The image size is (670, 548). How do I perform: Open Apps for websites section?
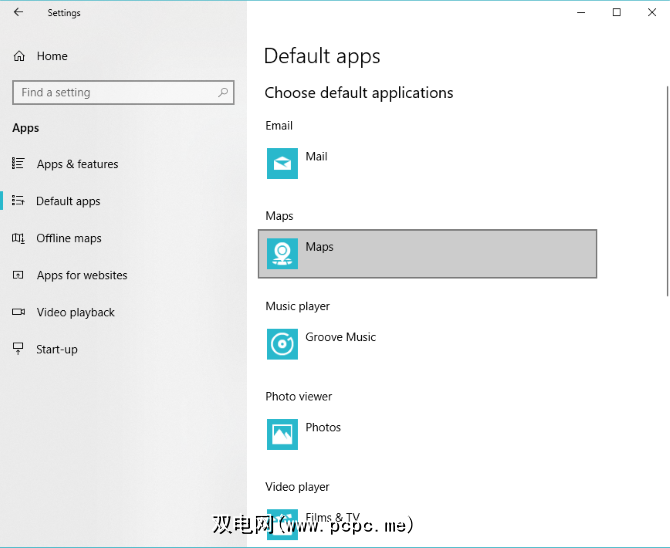point(82,275)
